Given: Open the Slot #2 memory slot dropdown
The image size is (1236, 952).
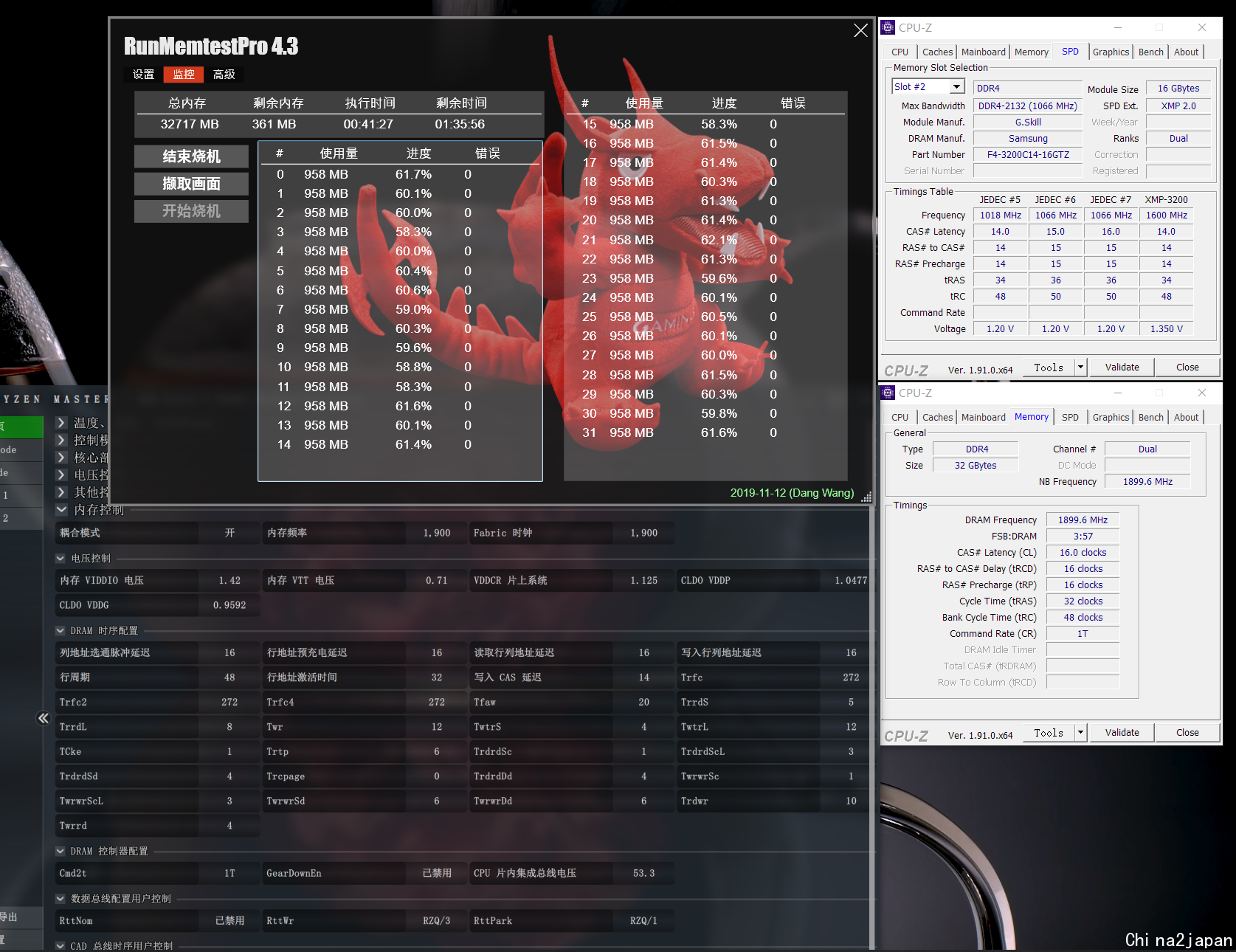Looking at the screenshot, I should [x=956, y=86].
